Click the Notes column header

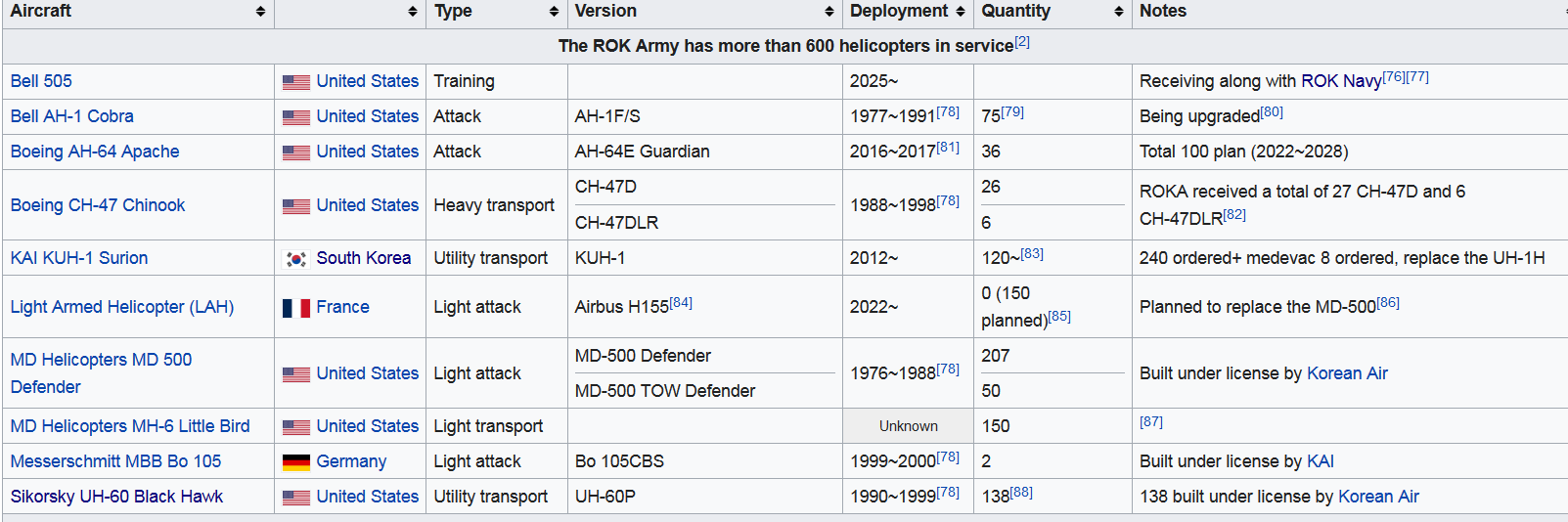1350,12
